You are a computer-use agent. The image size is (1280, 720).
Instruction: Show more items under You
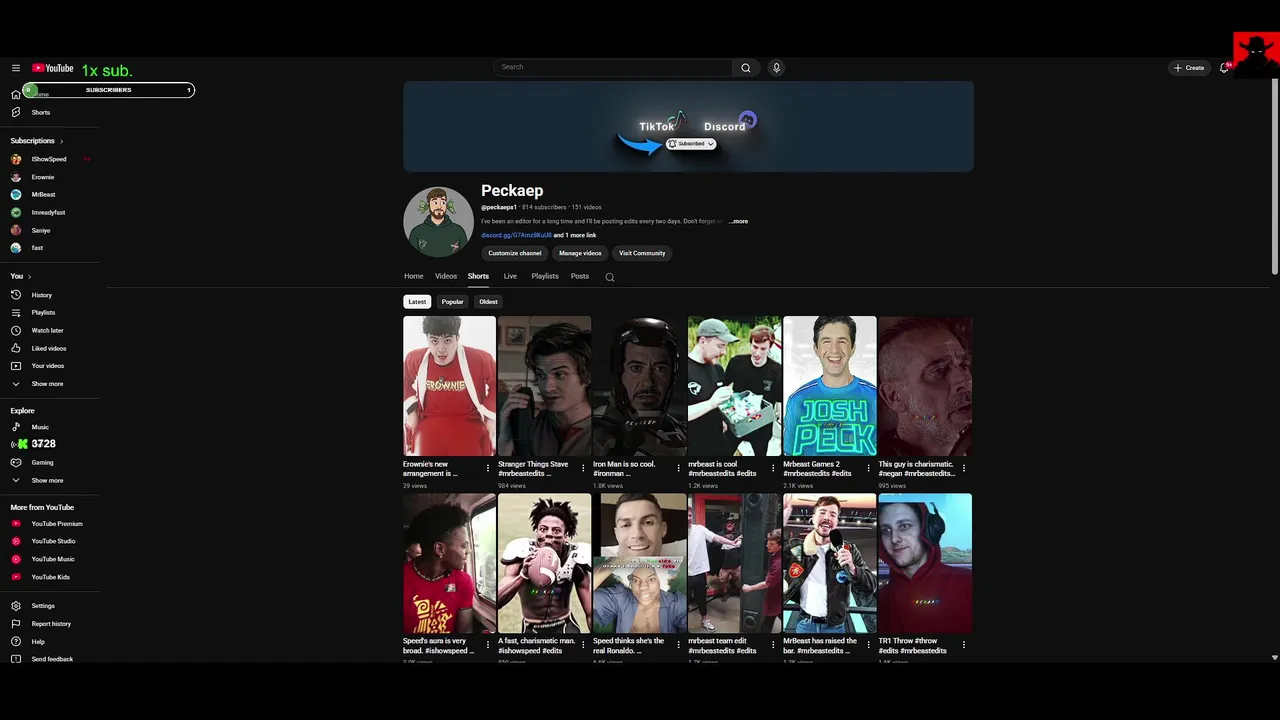point(47,384)
